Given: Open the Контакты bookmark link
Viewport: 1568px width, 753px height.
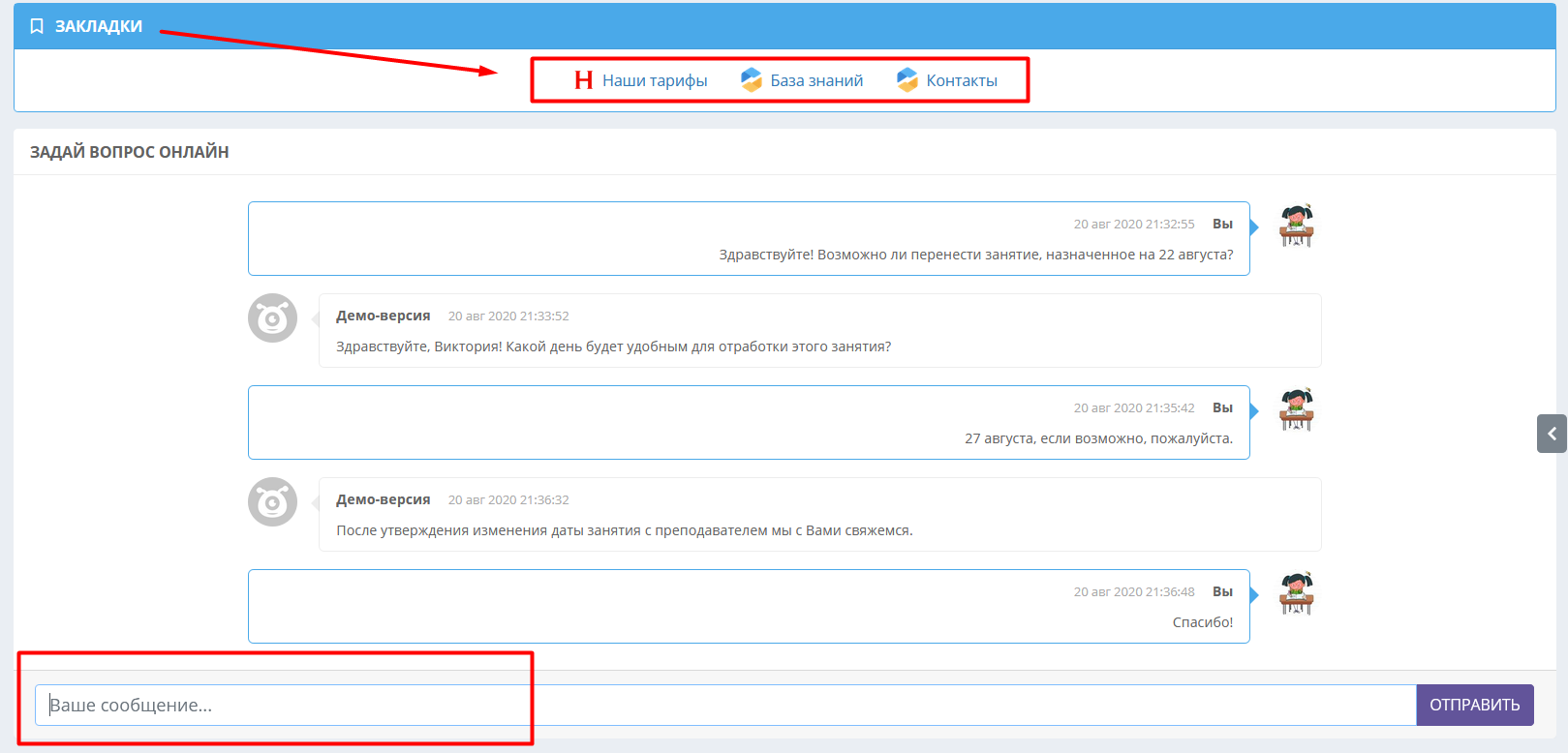Looking at the screenshot, I should [x=962, y=80].
